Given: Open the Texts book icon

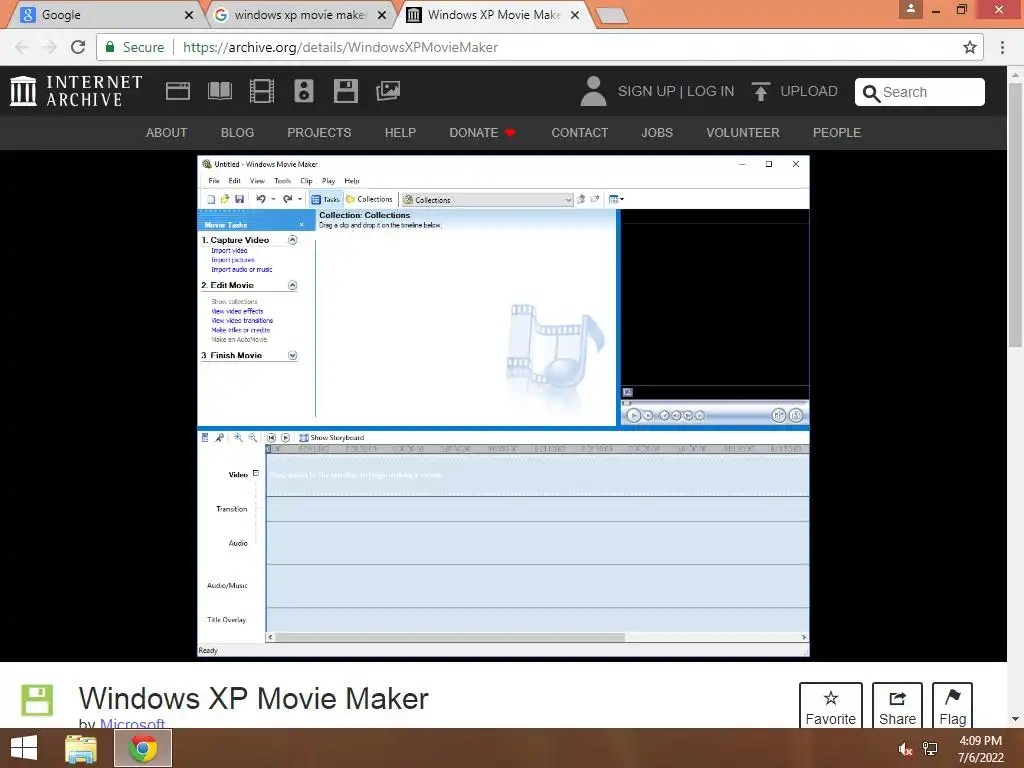Looking at the screenshot, I should (219, 91).
